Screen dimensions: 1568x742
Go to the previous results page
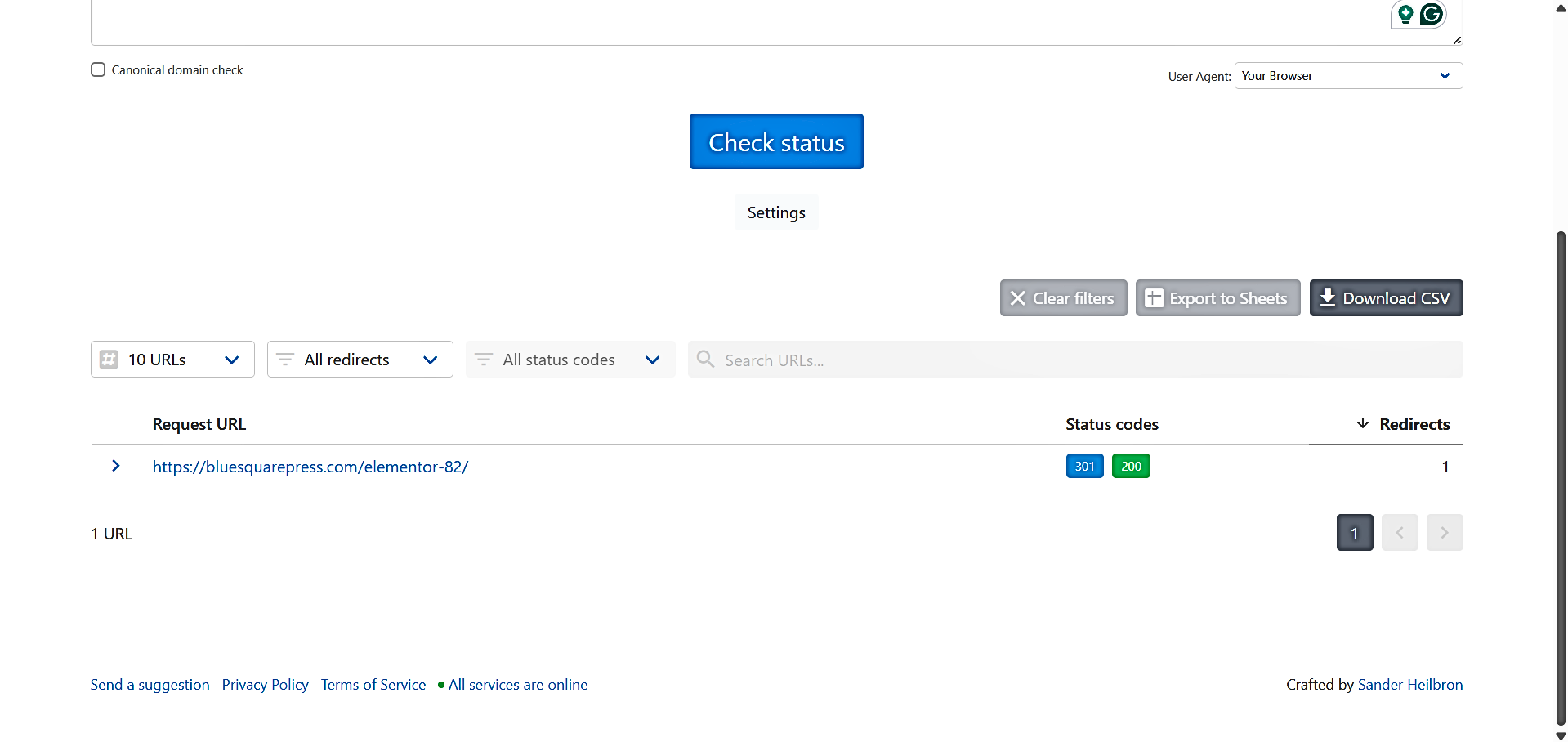coord(1399,533)
